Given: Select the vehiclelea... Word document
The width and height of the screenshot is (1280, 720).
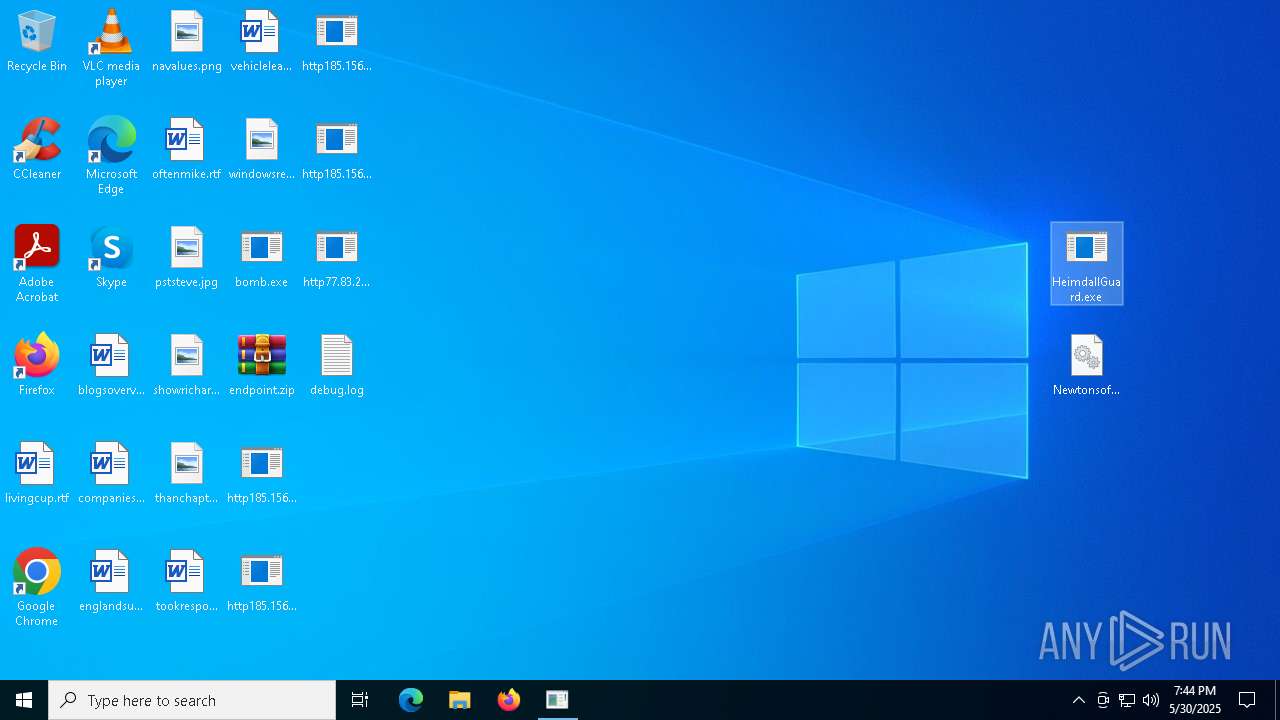Looking at the screenshot, I should pos(261,42).
